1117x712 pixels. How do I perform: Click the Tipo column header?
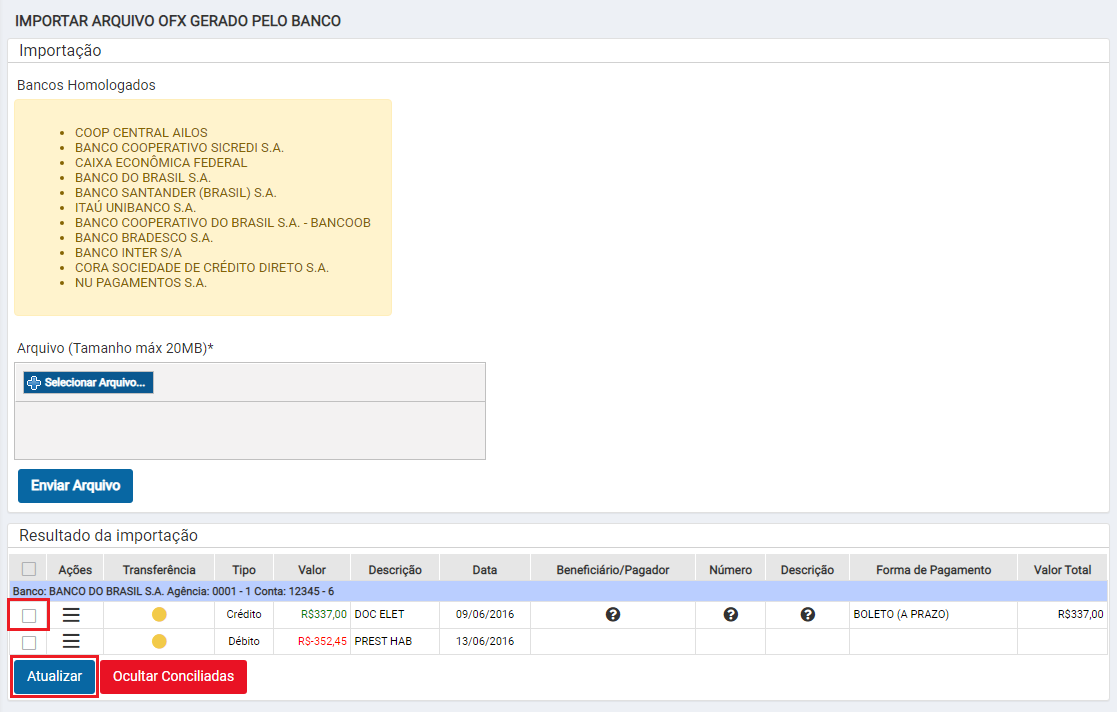tap(244, 569)
